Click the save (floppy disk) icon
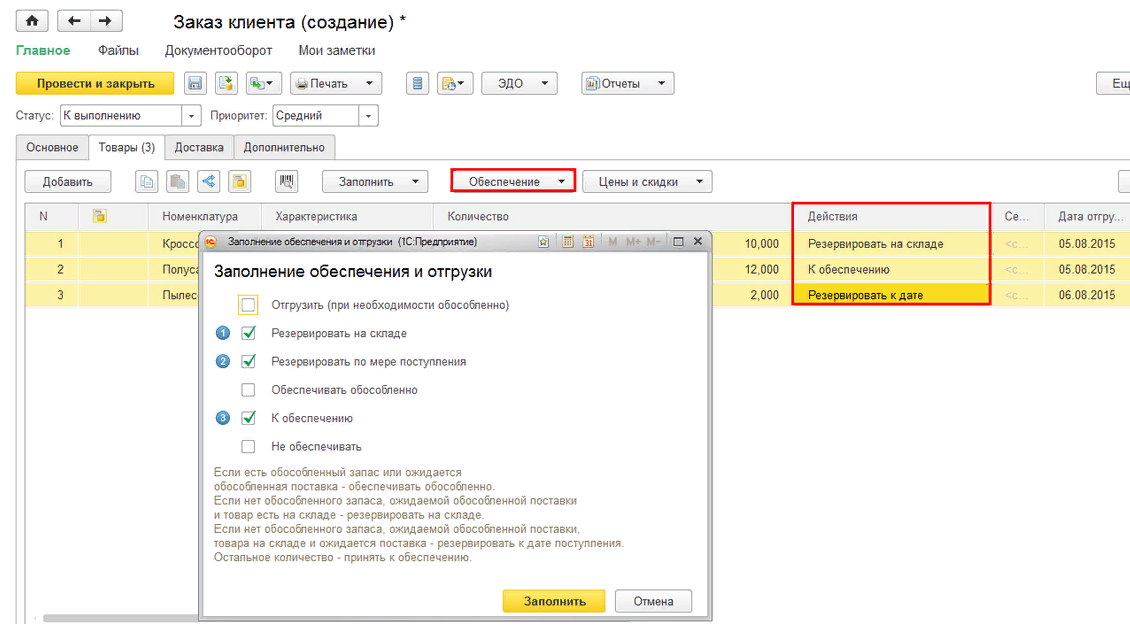This screenshot has height=626, width=1130. pyautogui.click(x=195, y=84)
